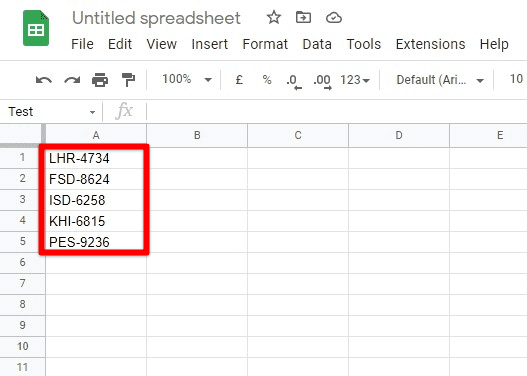Select cell containing LHR-4734
This screenshot has width=527, height=376.
tap(96, 158)
